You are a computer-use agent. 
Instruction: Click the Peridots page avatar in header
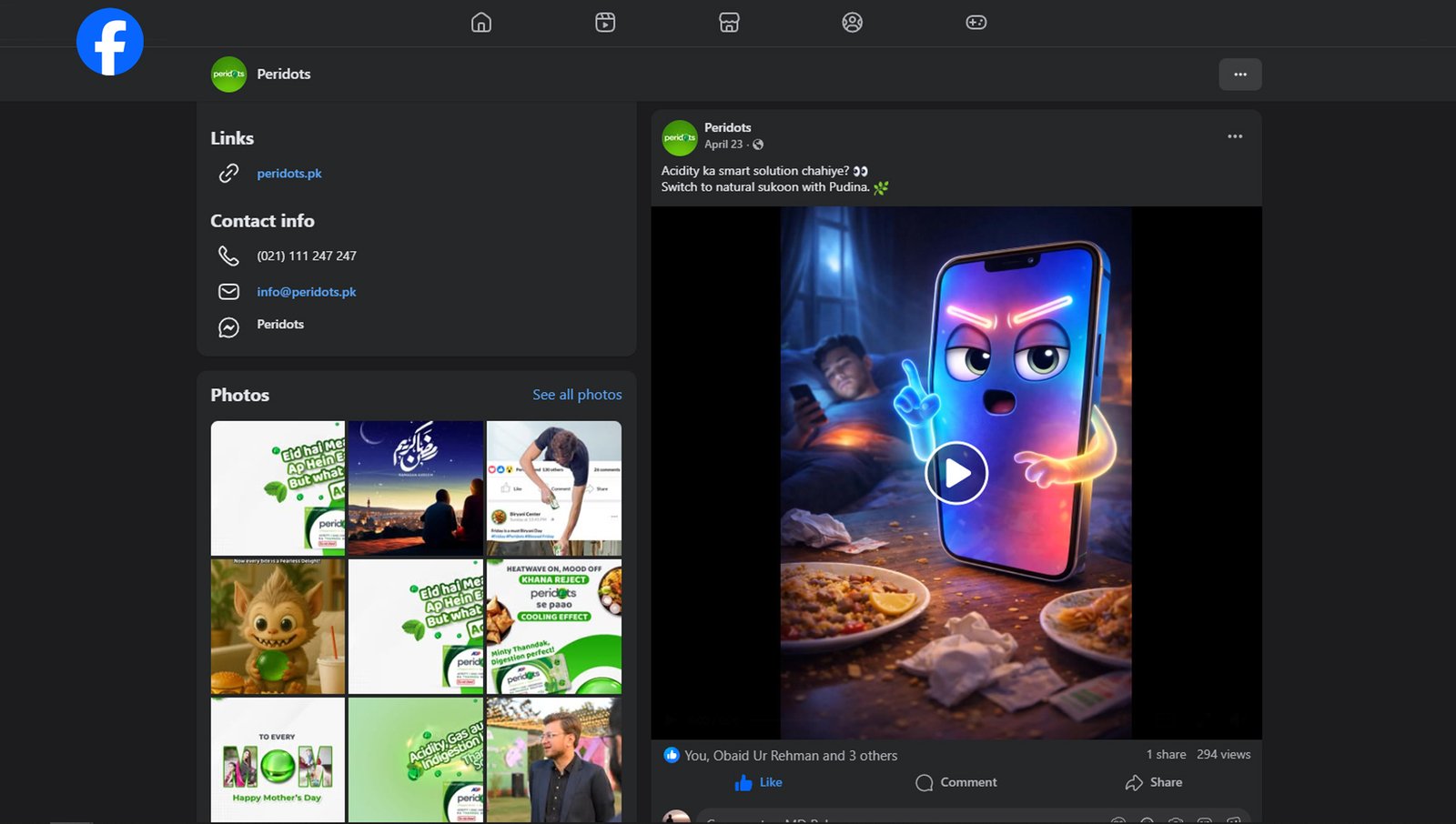(x=228, y=75)
